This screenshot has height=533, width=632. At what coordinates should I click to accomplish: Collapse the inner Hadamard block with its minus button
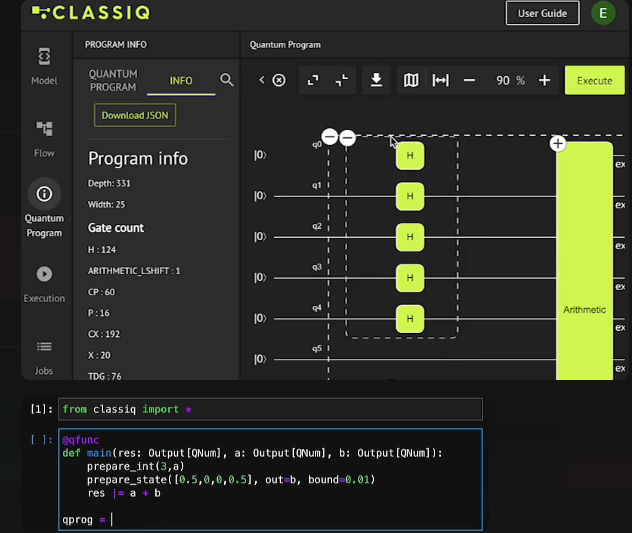pyautogui.click(x=347, y=138)
